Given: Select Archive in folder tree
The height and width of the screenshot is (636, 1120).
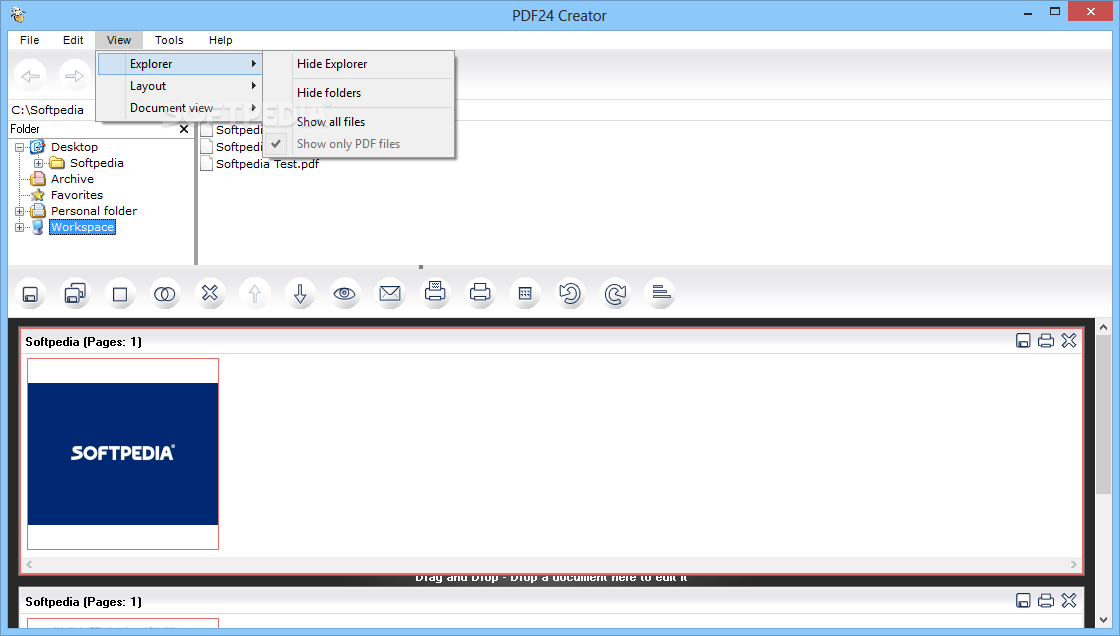Looking at the screenshot, I should (72, 179).
